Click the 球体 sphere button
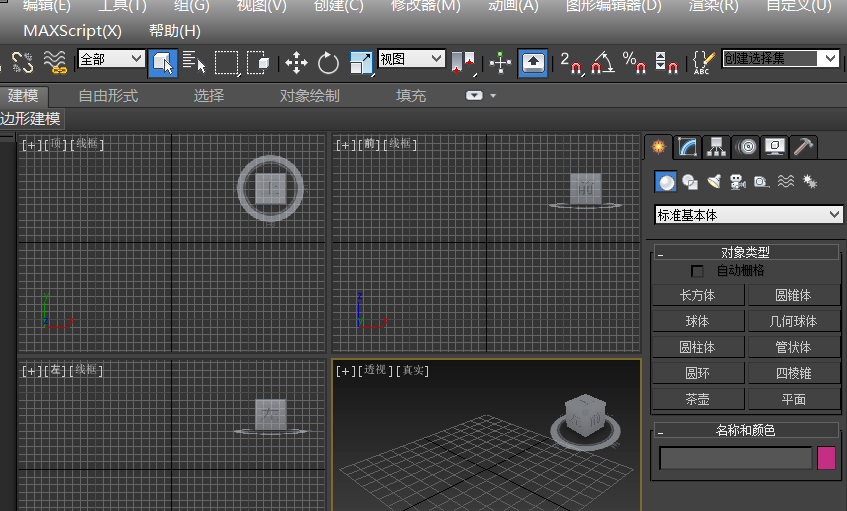This screenshot has height=511, width=847. (698, 321)
